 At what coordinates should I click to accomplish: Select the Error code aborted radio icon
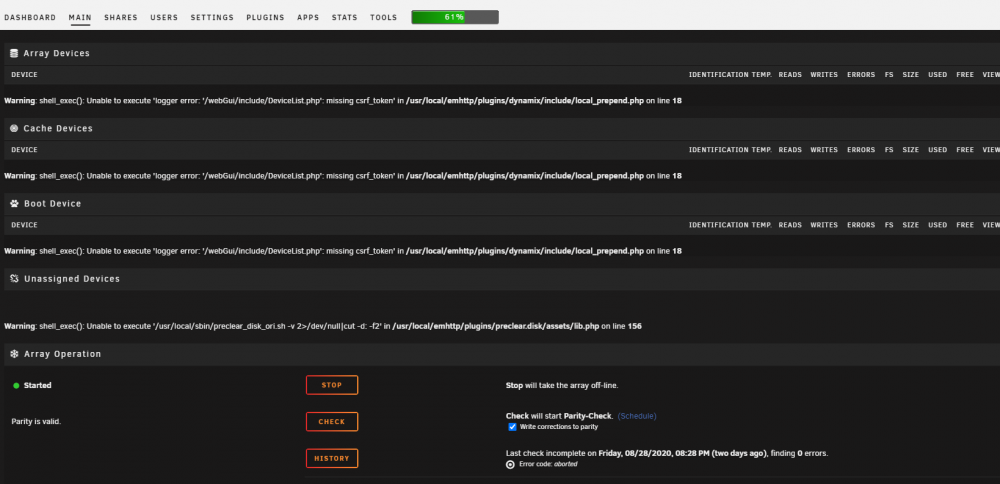[x=510, y=464]
